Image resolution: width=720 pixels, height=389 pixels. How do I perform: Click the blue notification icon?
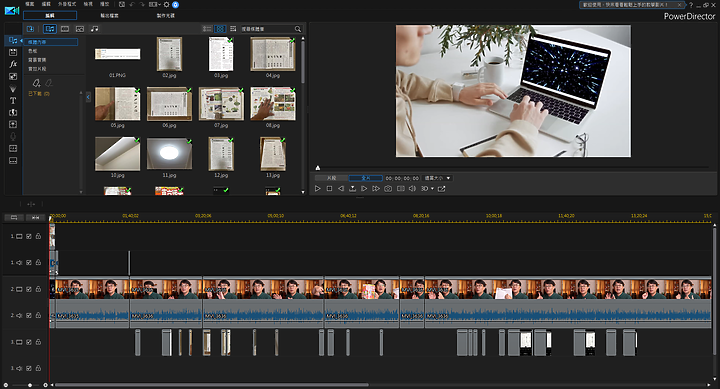coord(175,5)
